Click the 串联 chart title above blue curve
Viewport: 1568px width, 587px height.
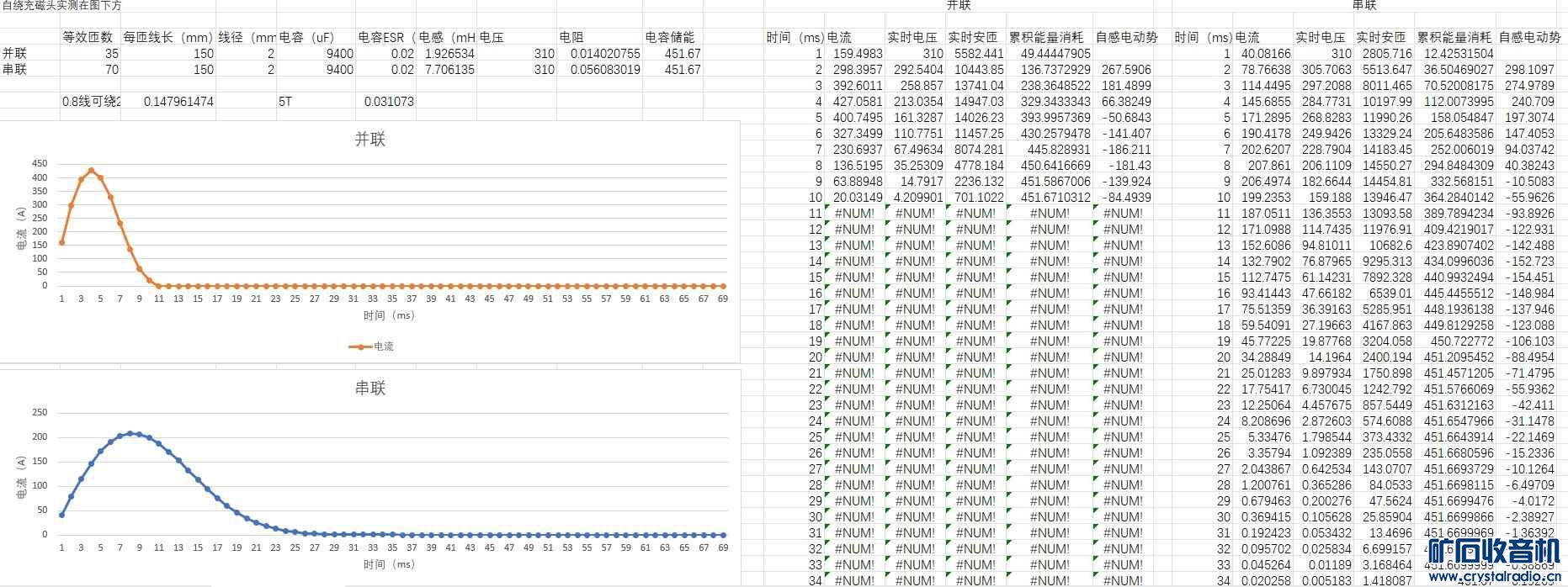[370, 389]
